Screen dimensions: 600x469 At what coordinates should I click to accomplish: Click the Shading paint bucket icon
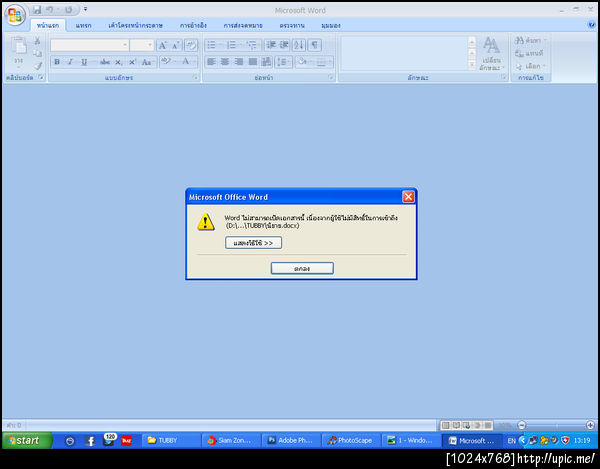pos(302,61)
